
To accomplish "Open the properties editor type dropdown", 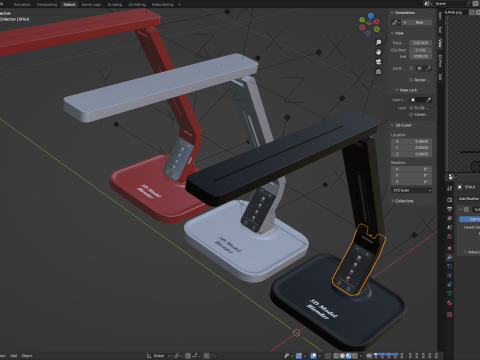I will pyautogui.click(x=452, y=177).
